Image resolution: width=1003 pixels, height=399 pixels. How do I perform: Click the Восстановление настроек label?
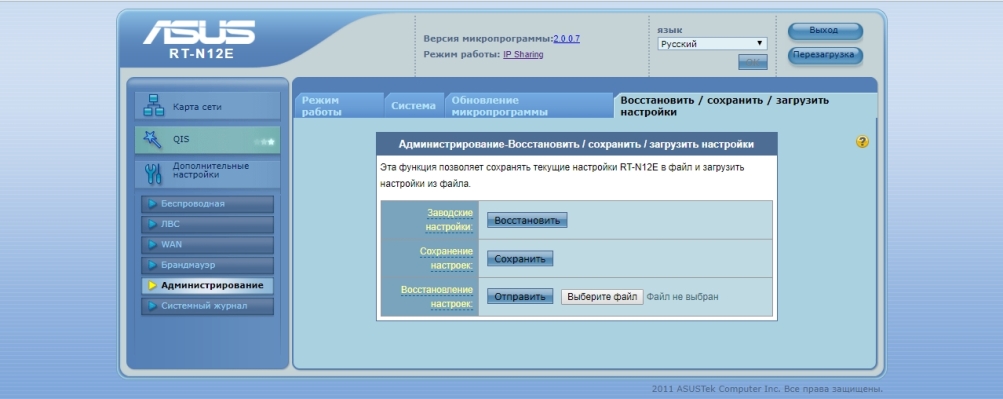point(437,297)
